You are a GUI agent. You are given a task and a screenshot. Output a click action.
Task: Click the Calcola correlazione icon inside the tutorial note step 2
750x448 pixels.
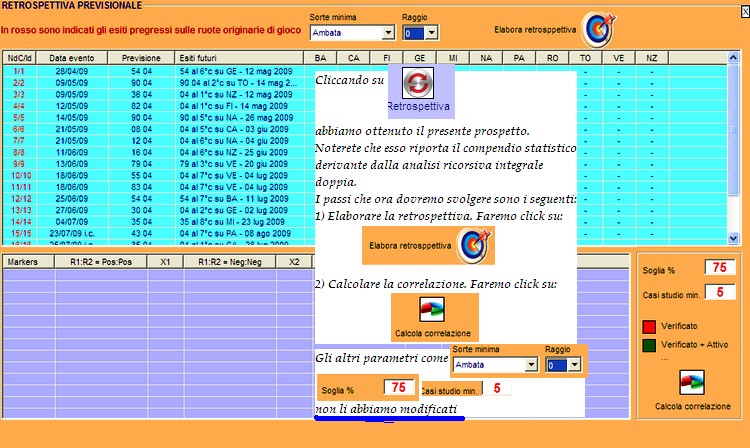[432, 309]
